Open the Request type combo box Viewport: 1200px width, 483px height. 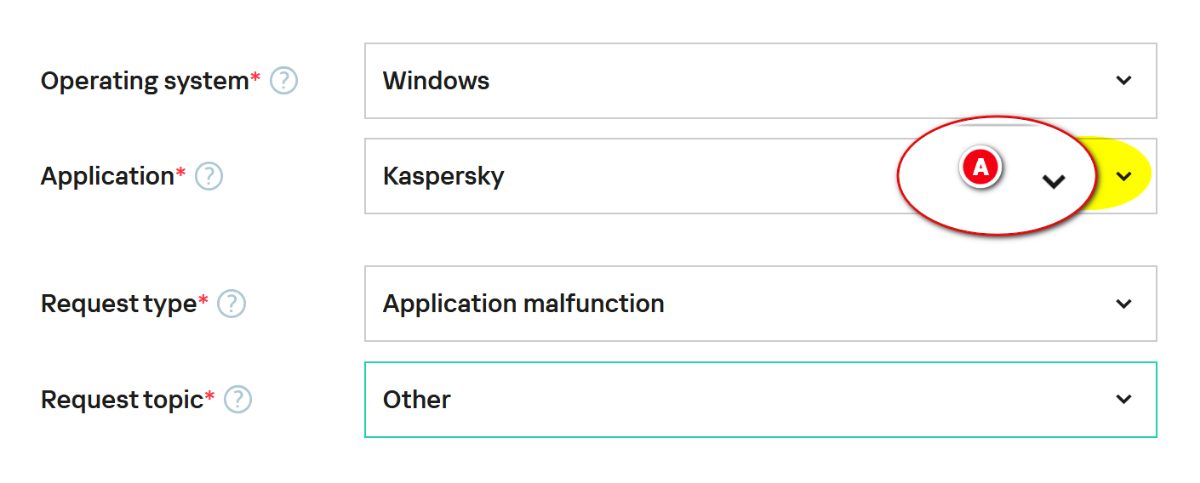tap(760, 303)
